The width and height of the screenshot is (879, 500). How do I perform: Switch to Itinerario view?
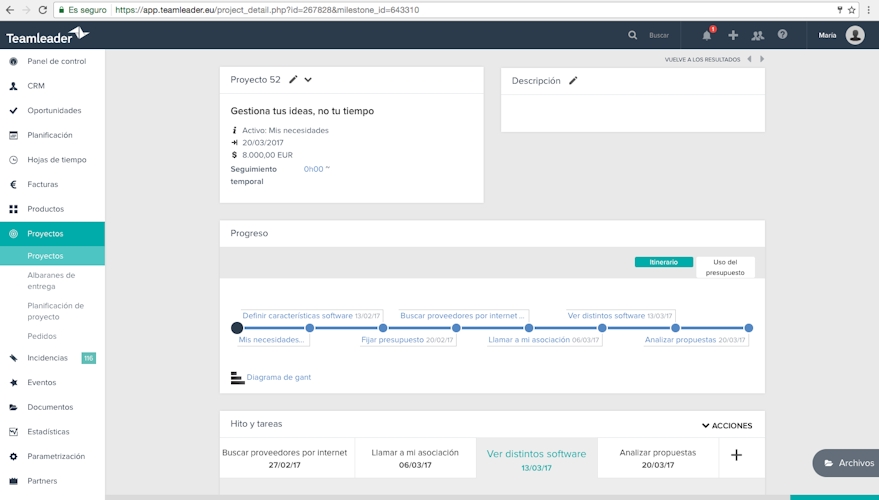pyautogui.click(x=663, y=262)
